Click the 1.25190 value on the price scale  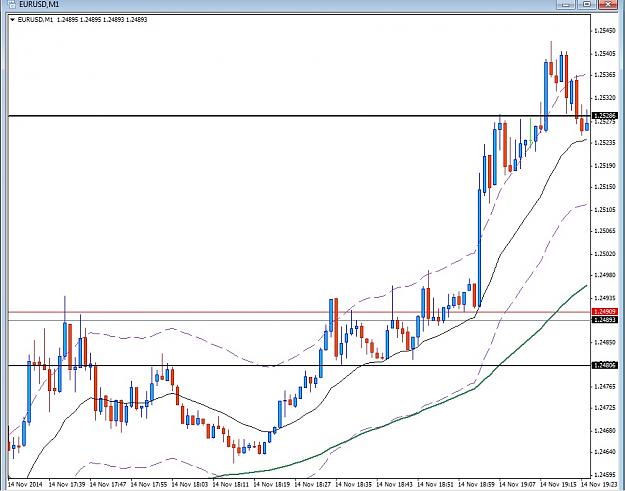click(x=605, y=165)
